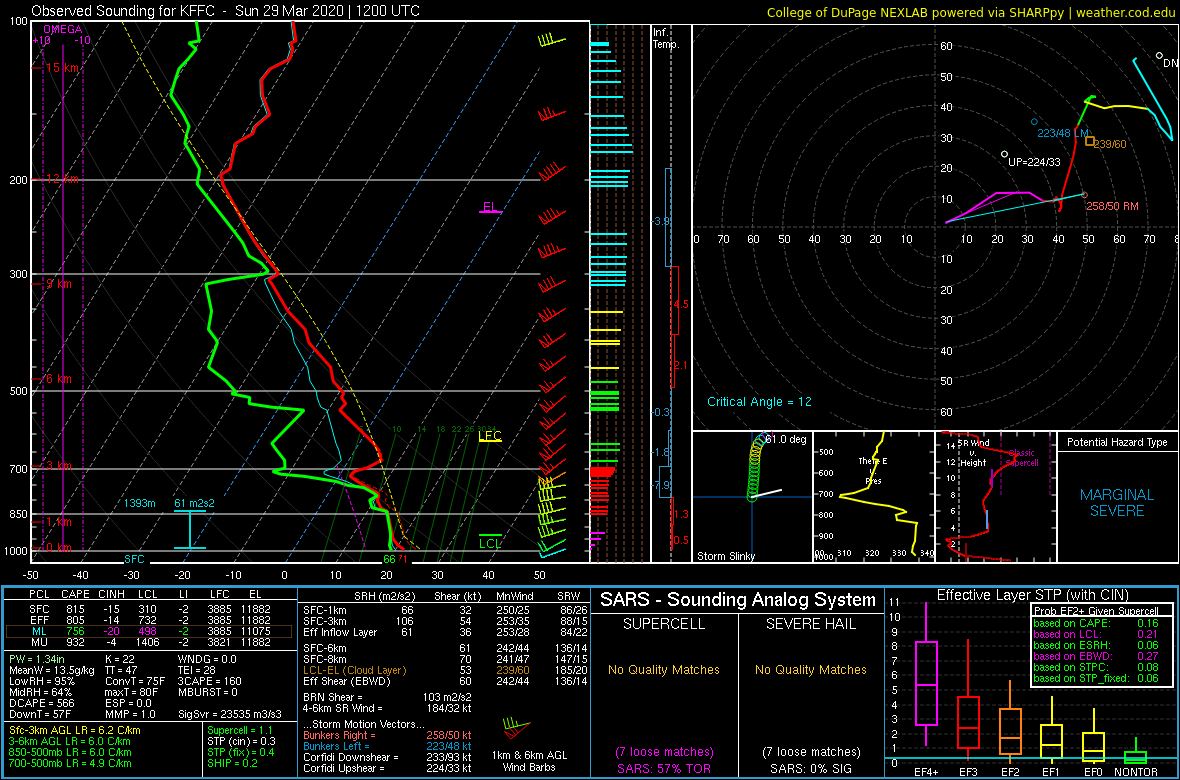Select the EFF parcel row
This screenshot has width=1180, height=780.
point(150,618)
